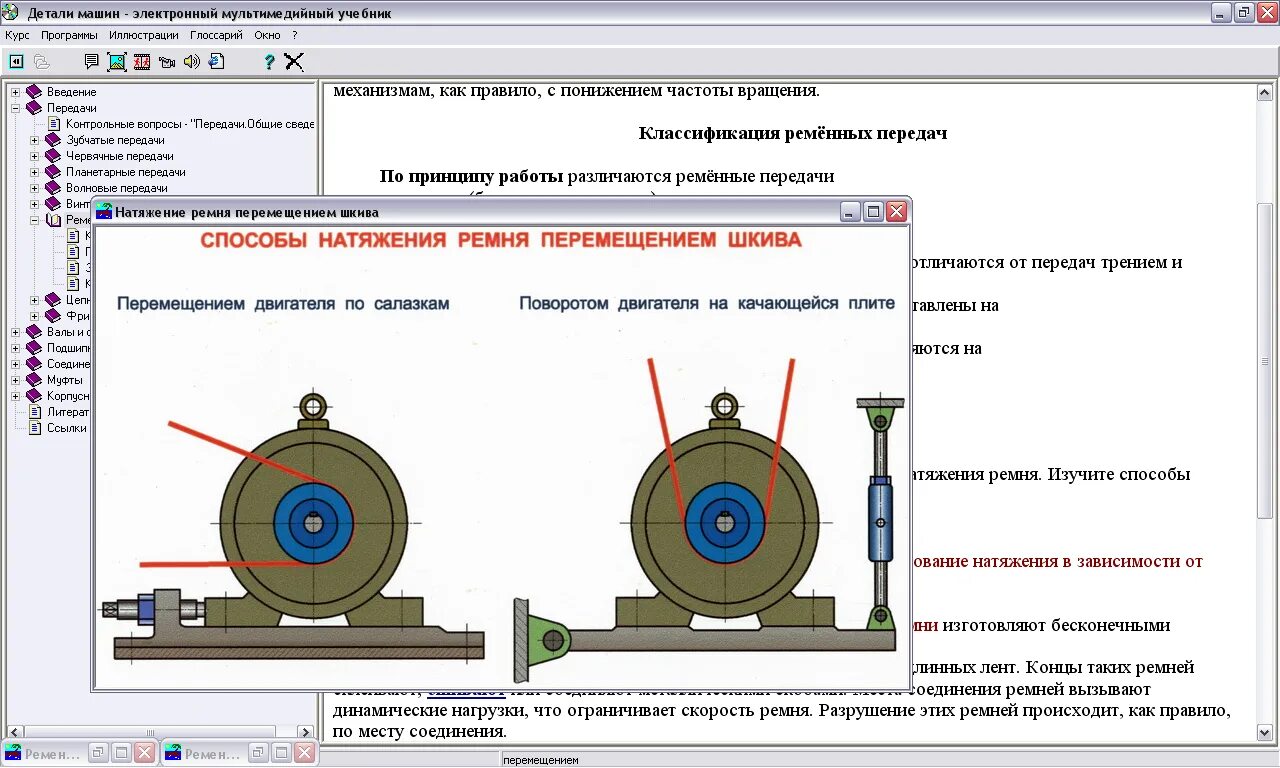The height and width of the screenshot is (768, 1280).
Task: Open Контрольные вопросы tree entry
Action: pyautogui.click(x=190, y=124)
